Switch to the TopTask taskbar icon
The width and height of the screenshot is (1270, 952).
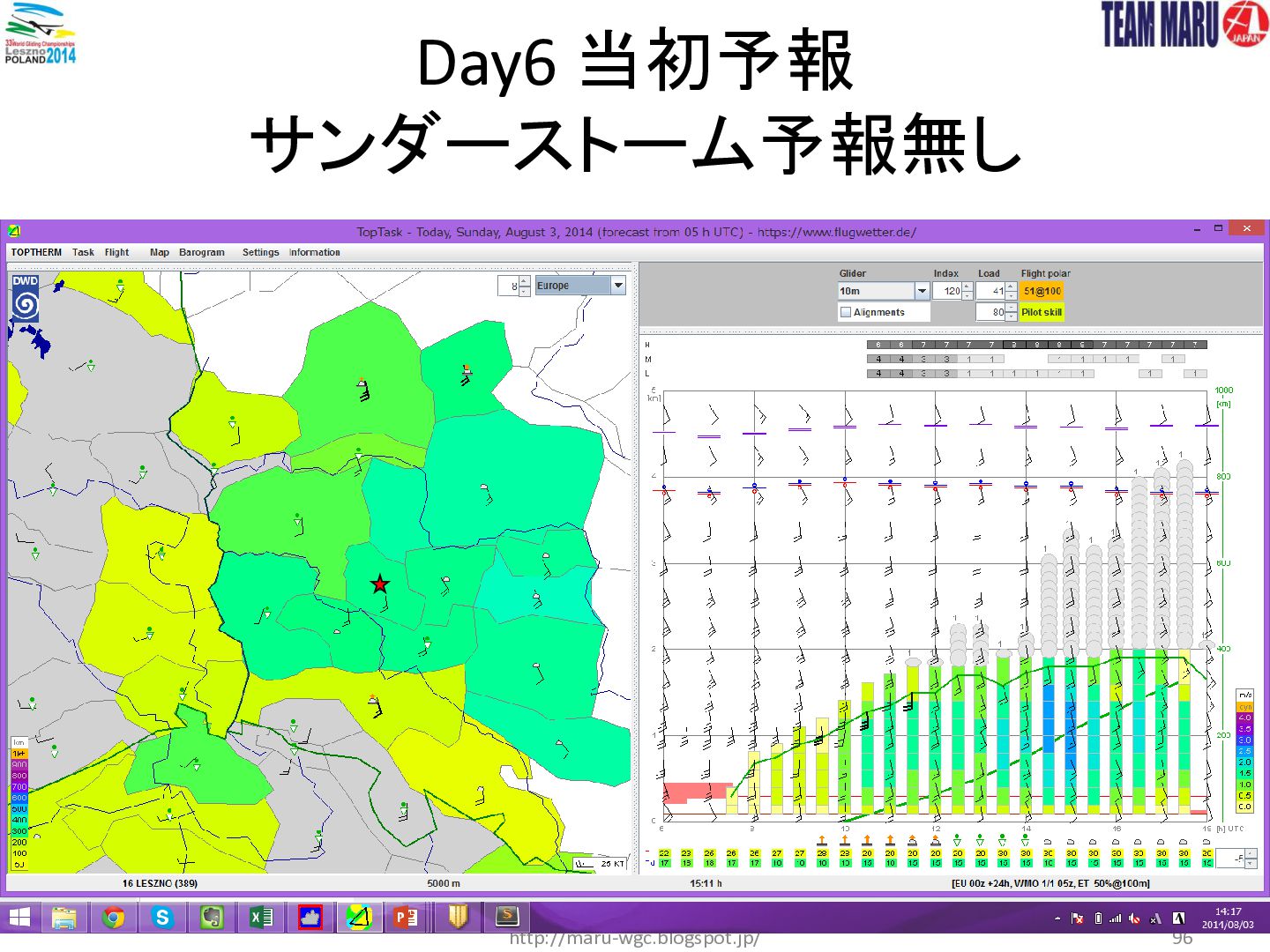359,917
